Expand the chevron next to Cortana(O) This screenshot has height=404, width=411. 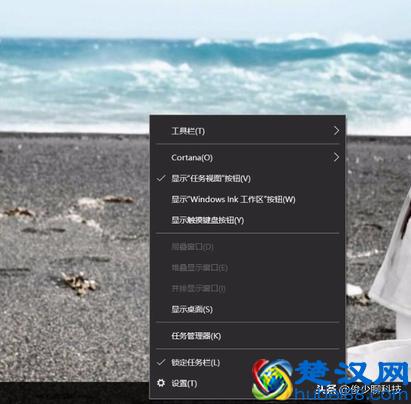(336, 157)
